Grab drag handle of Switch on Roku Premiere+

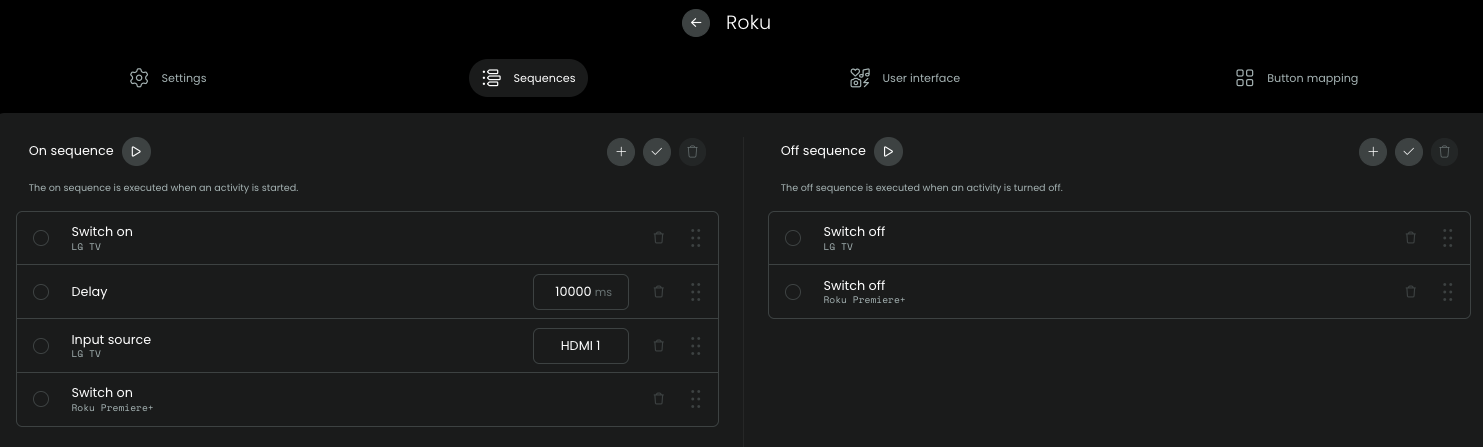point(695,399)
